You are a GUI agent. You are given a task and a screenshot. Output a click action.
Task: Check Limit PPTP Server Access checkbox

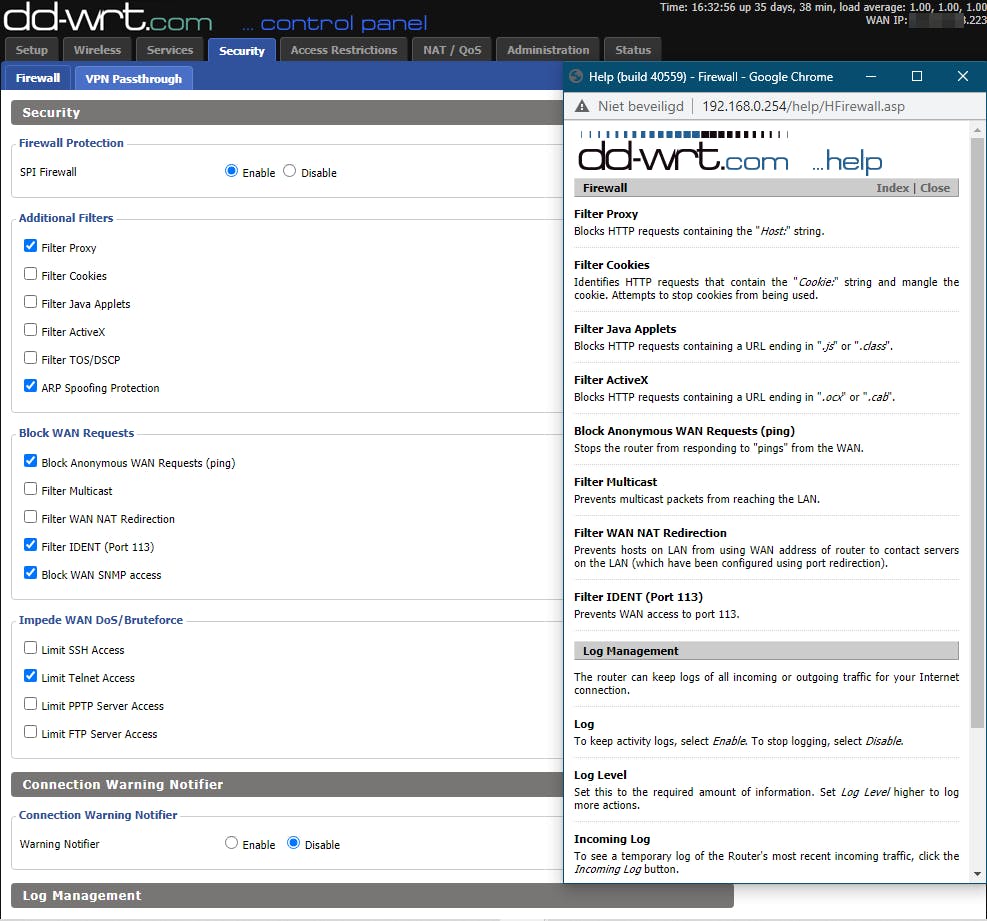(x=30, y=704)
